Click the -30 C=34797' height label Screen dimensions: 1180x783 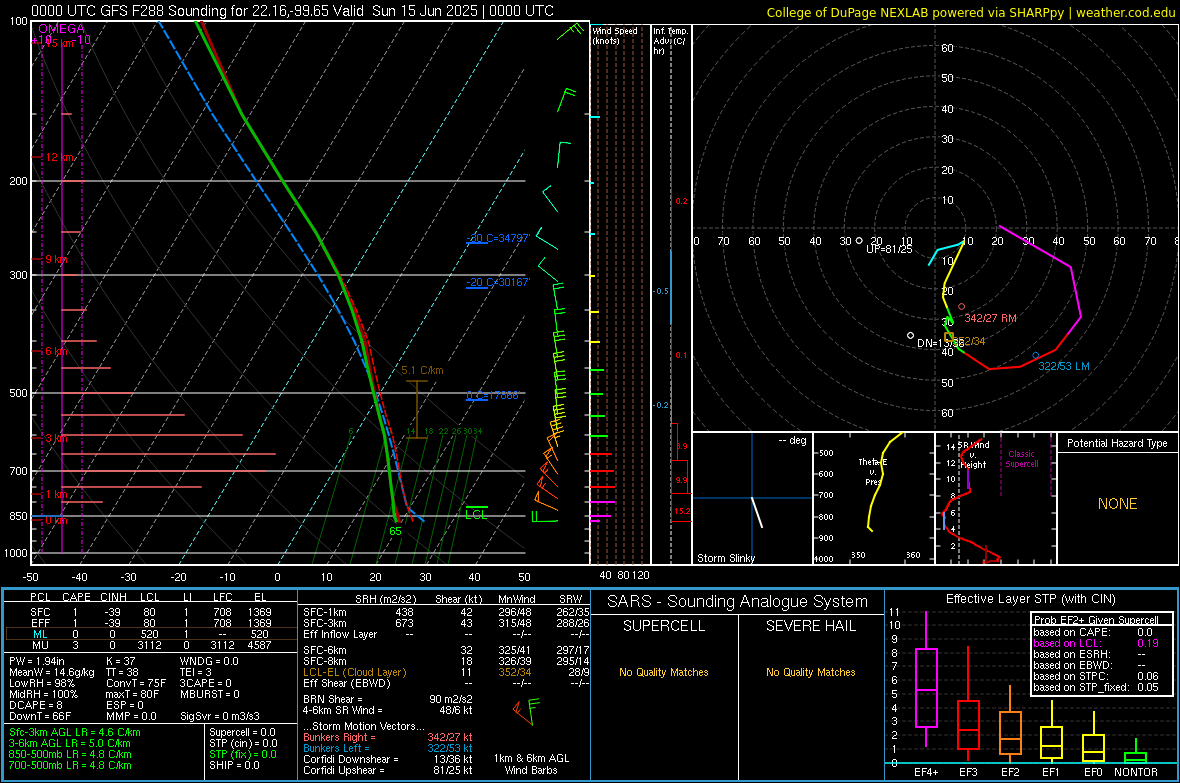(x=498, y=238)
